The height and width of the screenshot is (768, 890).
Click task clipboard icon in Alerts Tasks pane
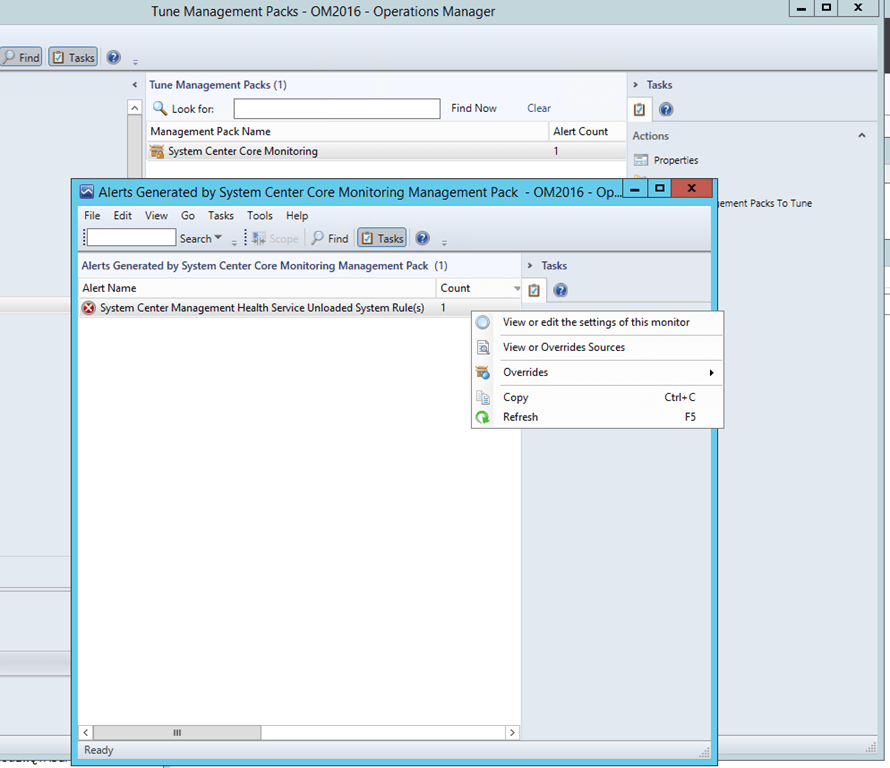pyautogui.click(x=534, y=290)
